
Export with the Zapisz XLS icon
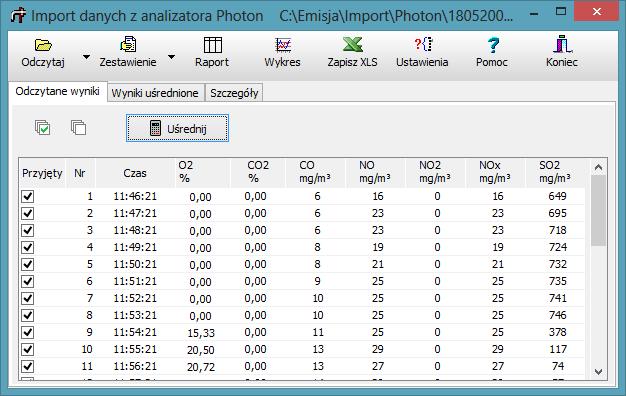(353, 44)
